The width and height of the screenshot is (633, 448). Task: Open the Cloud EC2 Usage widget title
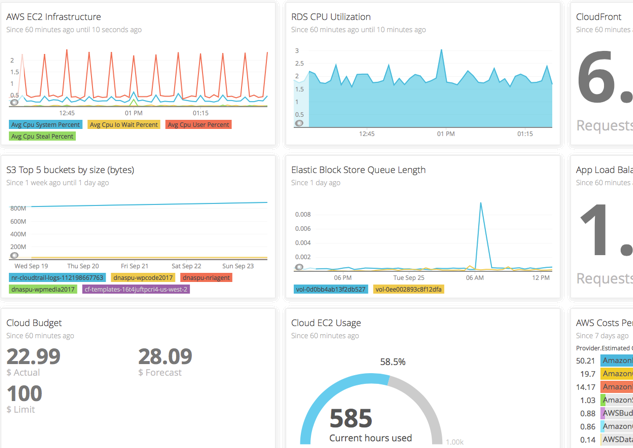pyautogui.click(x=326, y=323)
